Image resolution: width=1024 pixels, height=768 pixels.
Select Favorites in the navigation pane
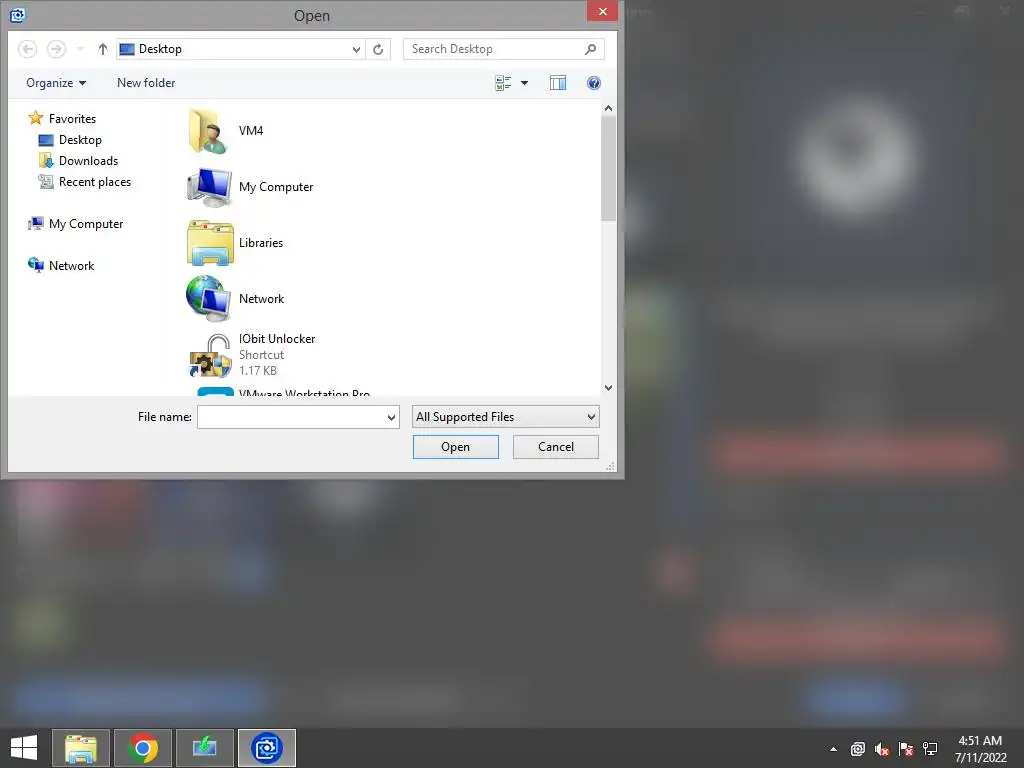click(63, 118)
